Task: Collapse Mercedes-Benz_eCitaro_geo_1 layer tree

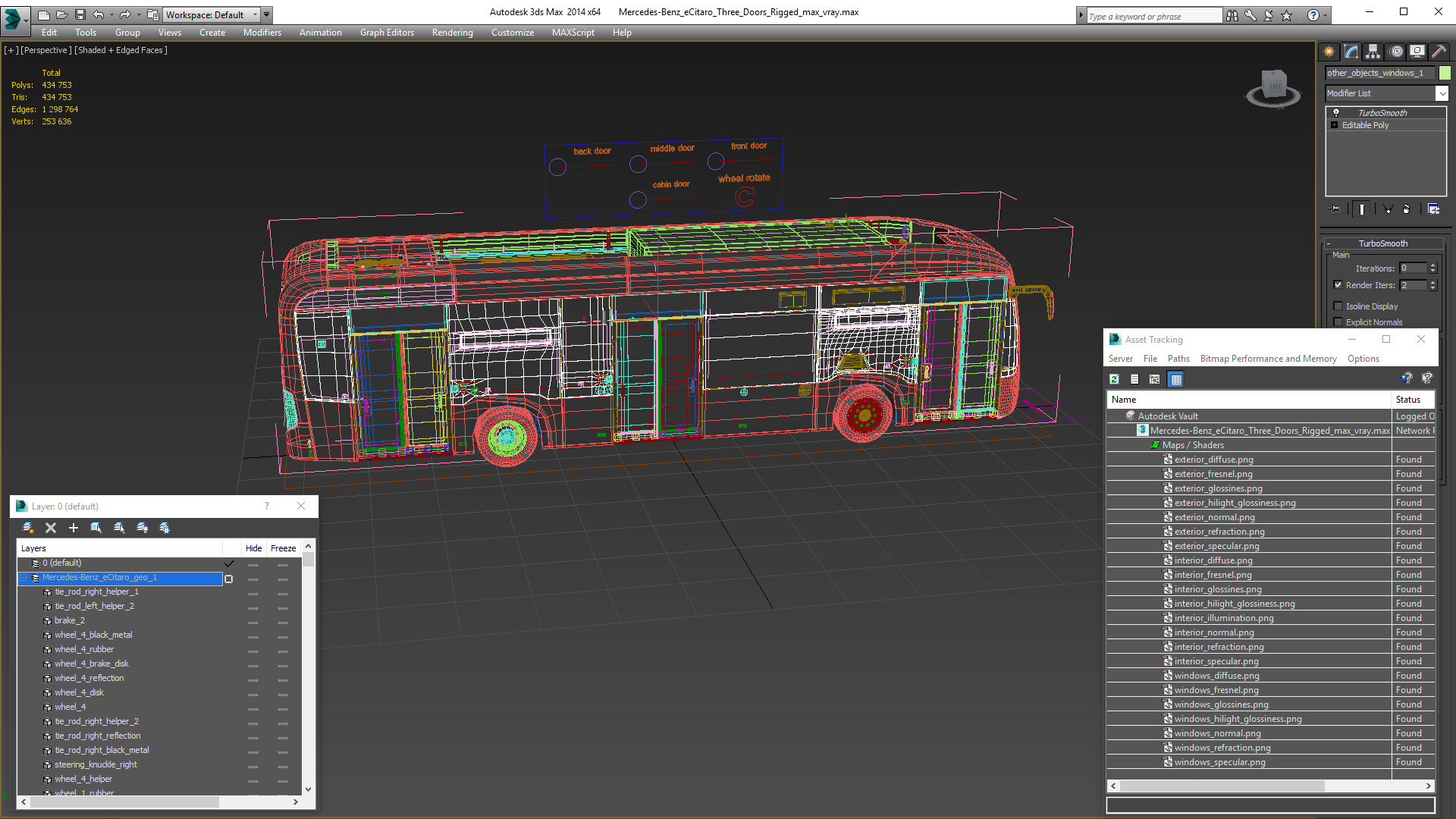Action: coord(24,578)
